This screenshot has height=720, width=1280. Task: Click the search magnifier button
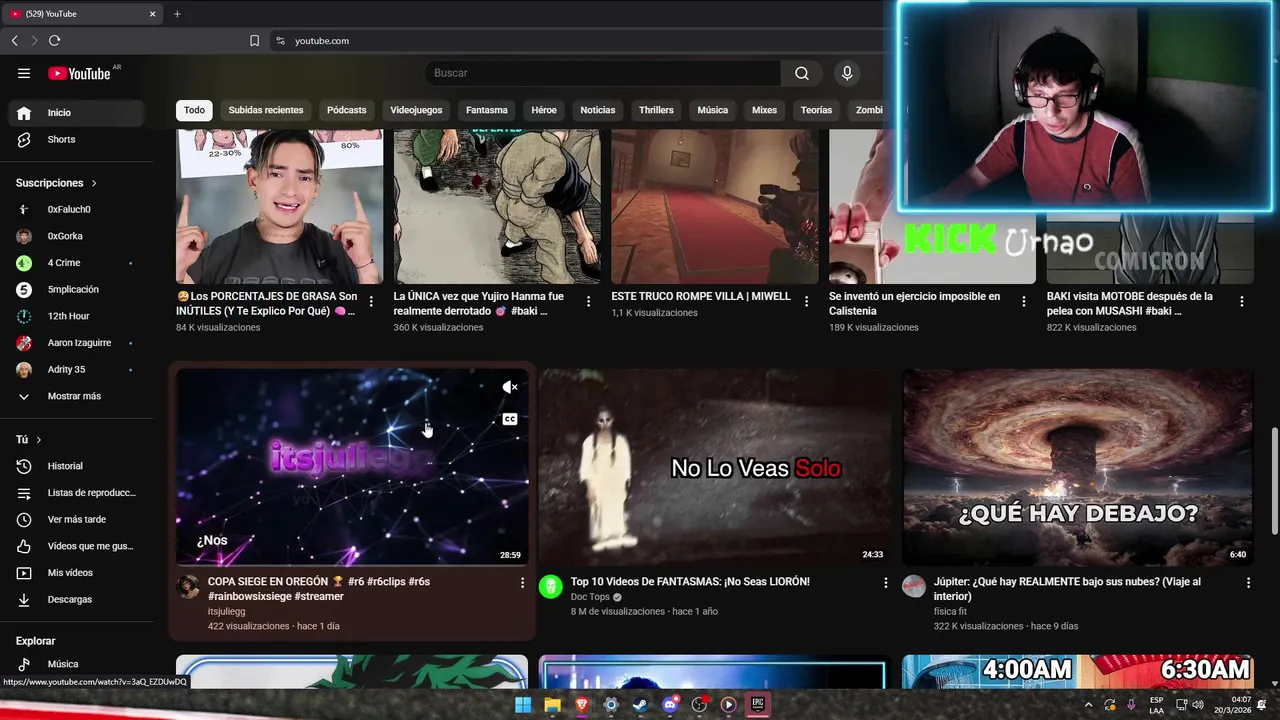[801, 73]
